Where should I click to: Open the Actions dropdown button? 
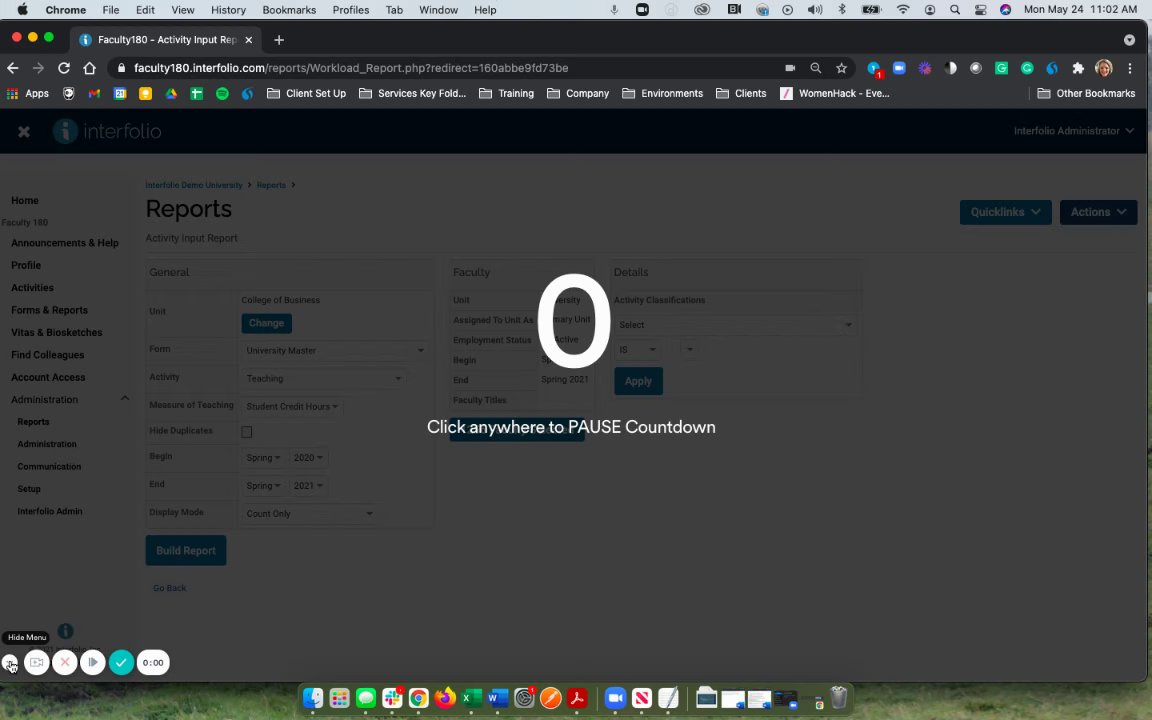[1098, 212]
